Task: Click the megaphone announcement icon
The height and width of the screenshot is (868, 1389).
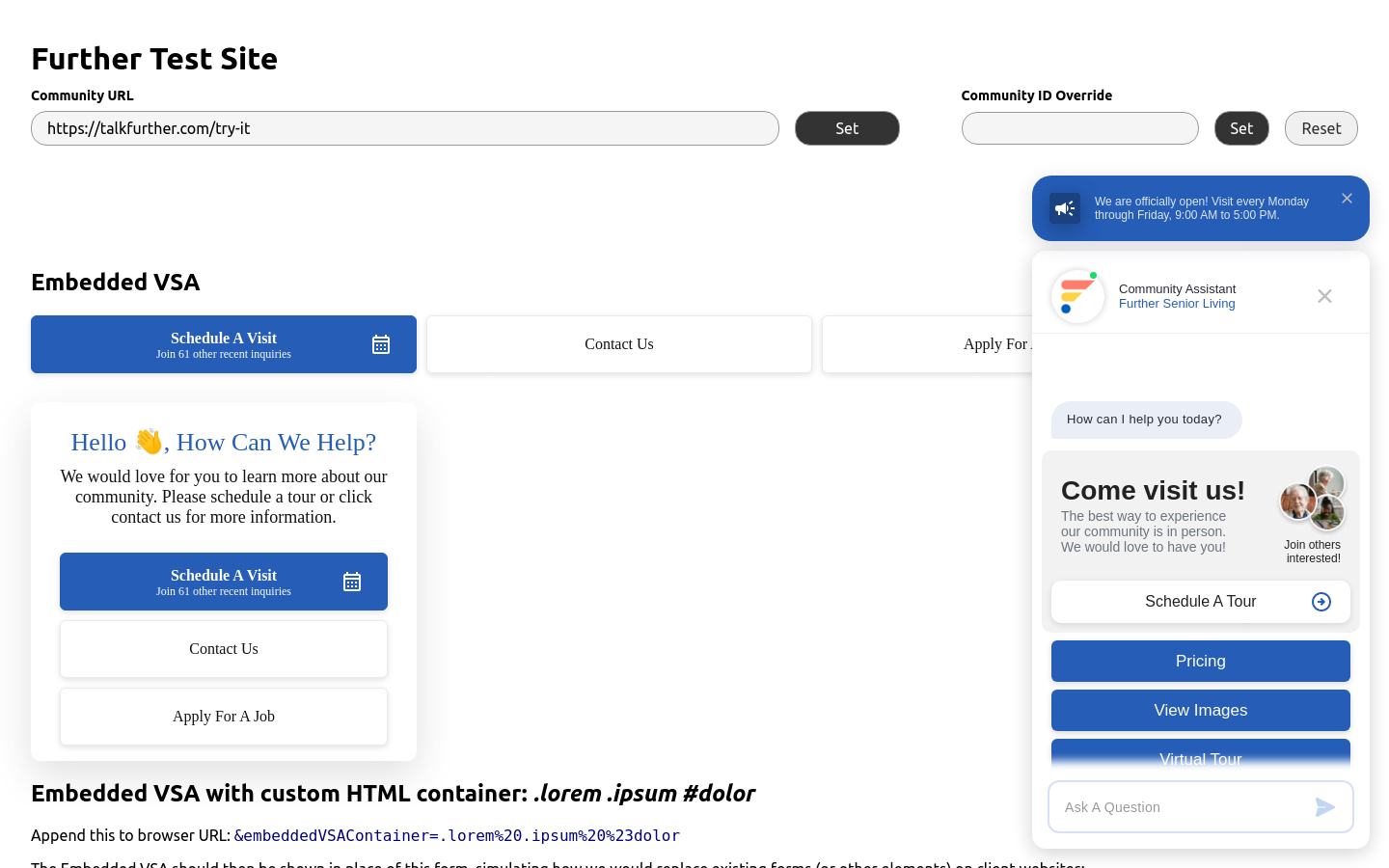Action: pyautogui.click(x=1065, y=208)
